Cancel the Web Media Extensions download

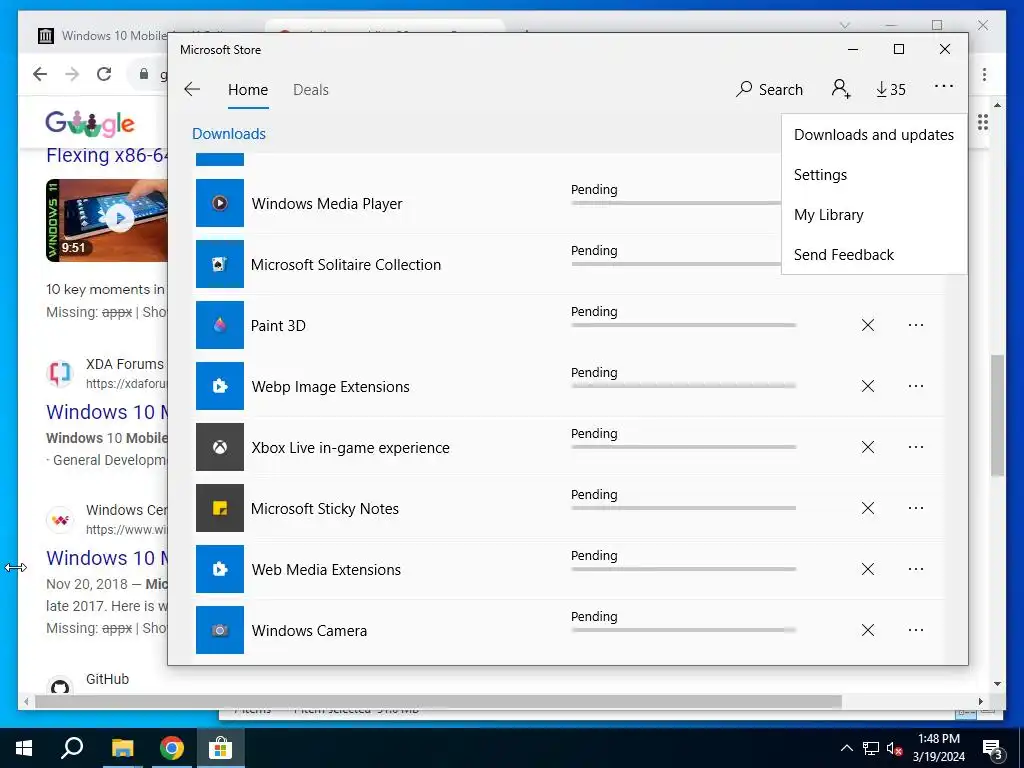[868, 569]
